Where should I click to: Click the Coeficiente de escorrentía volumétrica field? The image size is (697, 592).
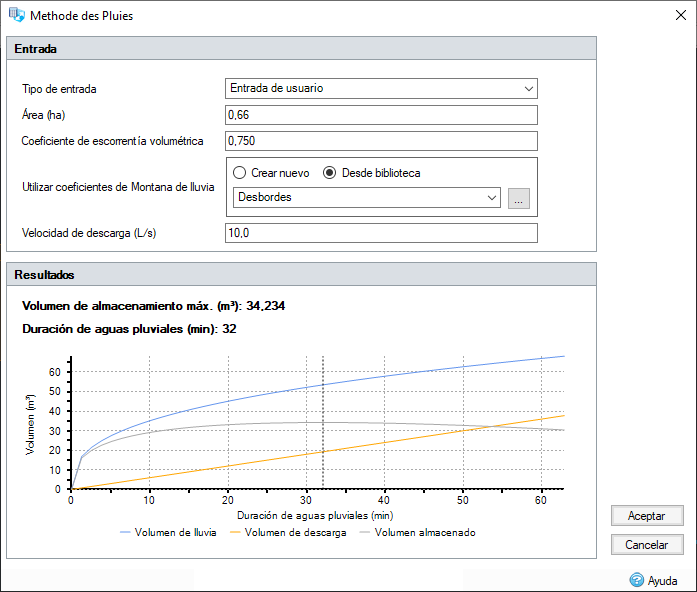point(381,141)
